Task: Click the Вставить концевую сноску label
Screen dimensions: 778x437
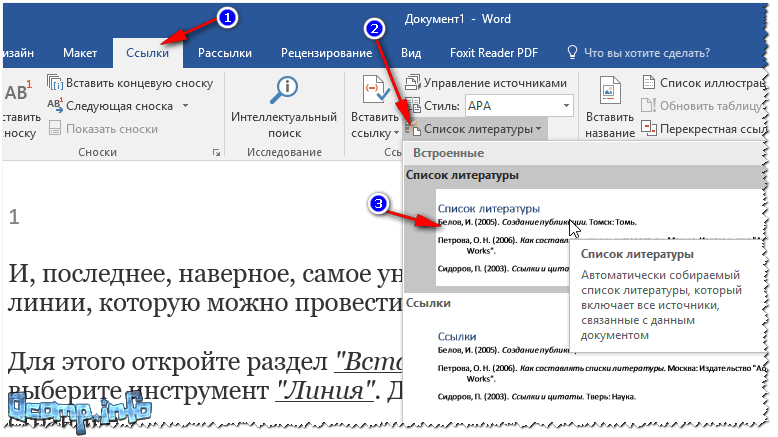Action: pos(139,83)
